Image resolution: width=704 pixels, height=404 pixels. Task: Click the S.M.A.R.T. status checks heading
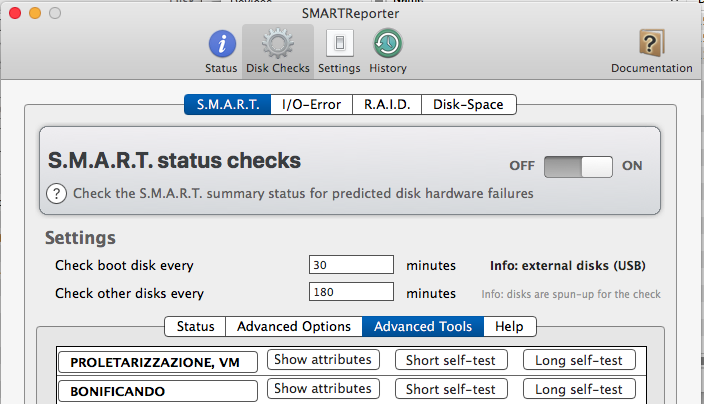tap(174, 161)
